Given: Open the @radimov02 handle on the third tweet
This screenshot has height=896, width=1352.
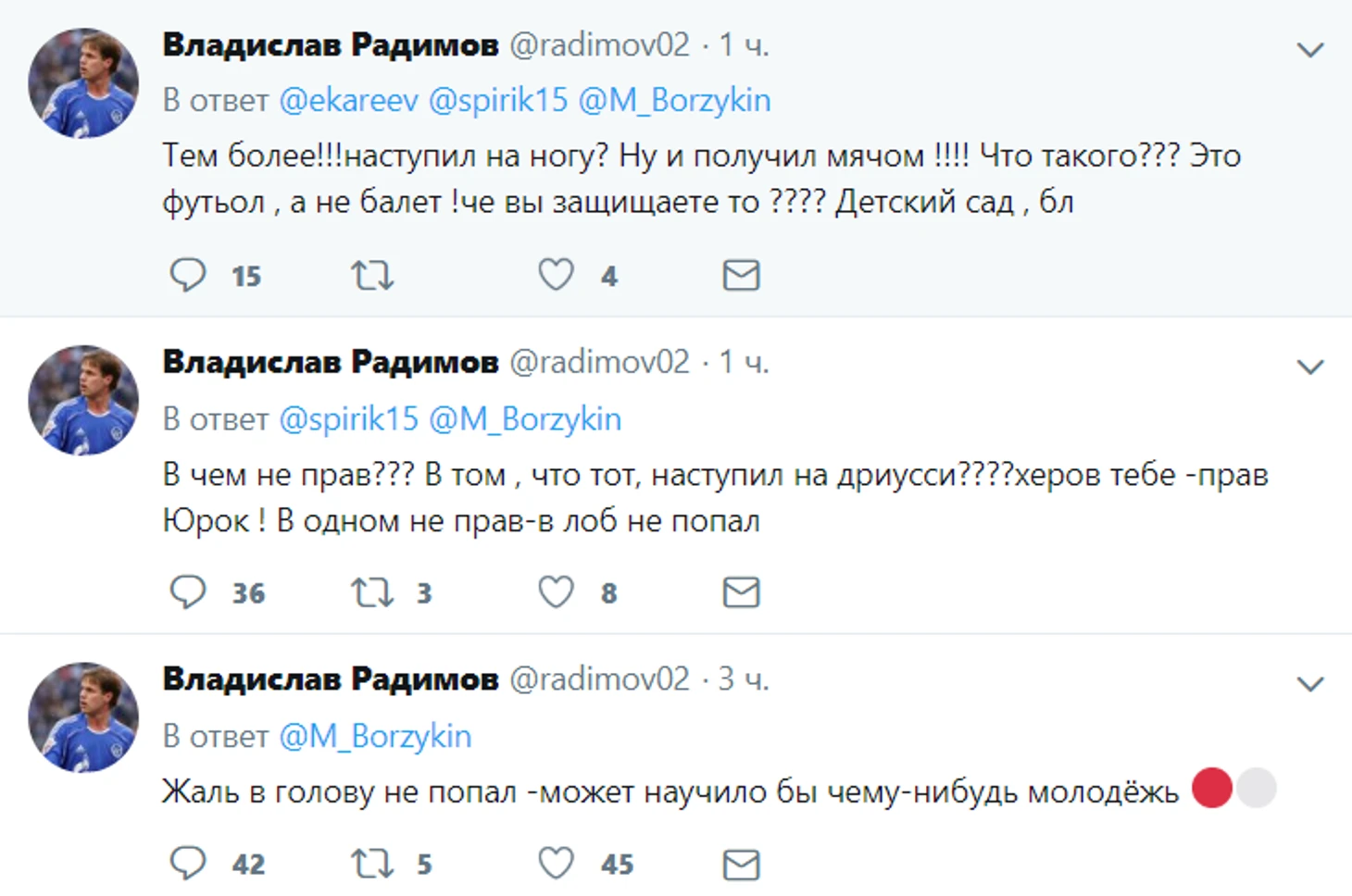Looking at the screenshot, I should [599, 679].
